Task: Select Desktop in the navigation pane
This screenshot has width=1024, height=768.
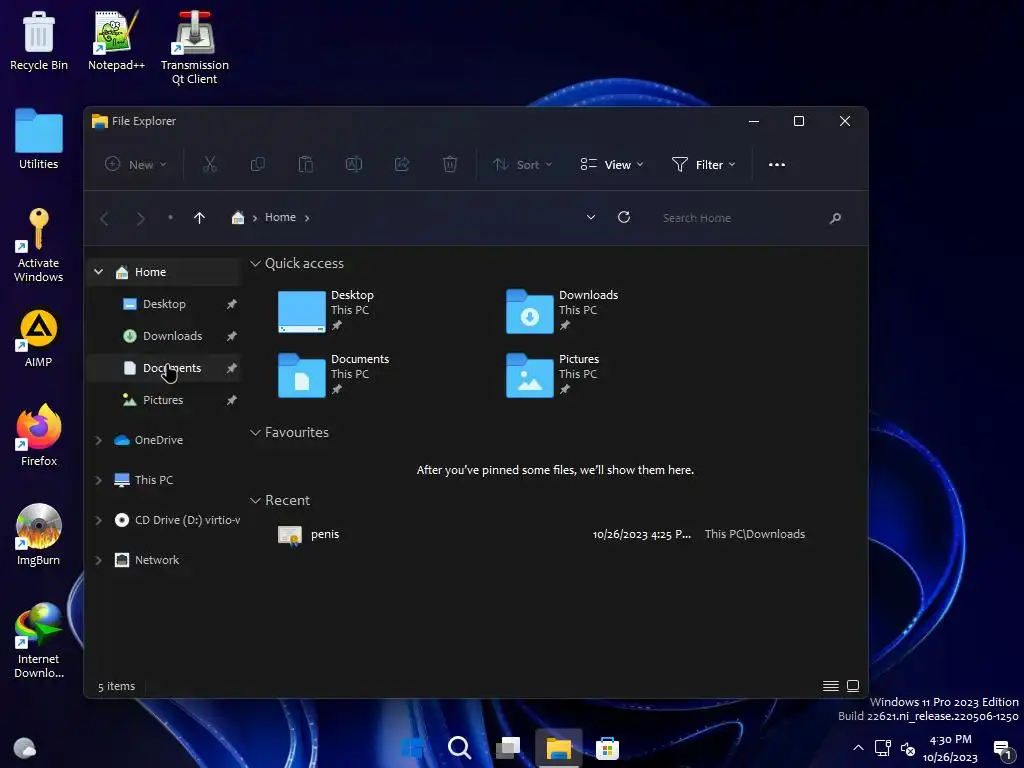Action: 164,304
